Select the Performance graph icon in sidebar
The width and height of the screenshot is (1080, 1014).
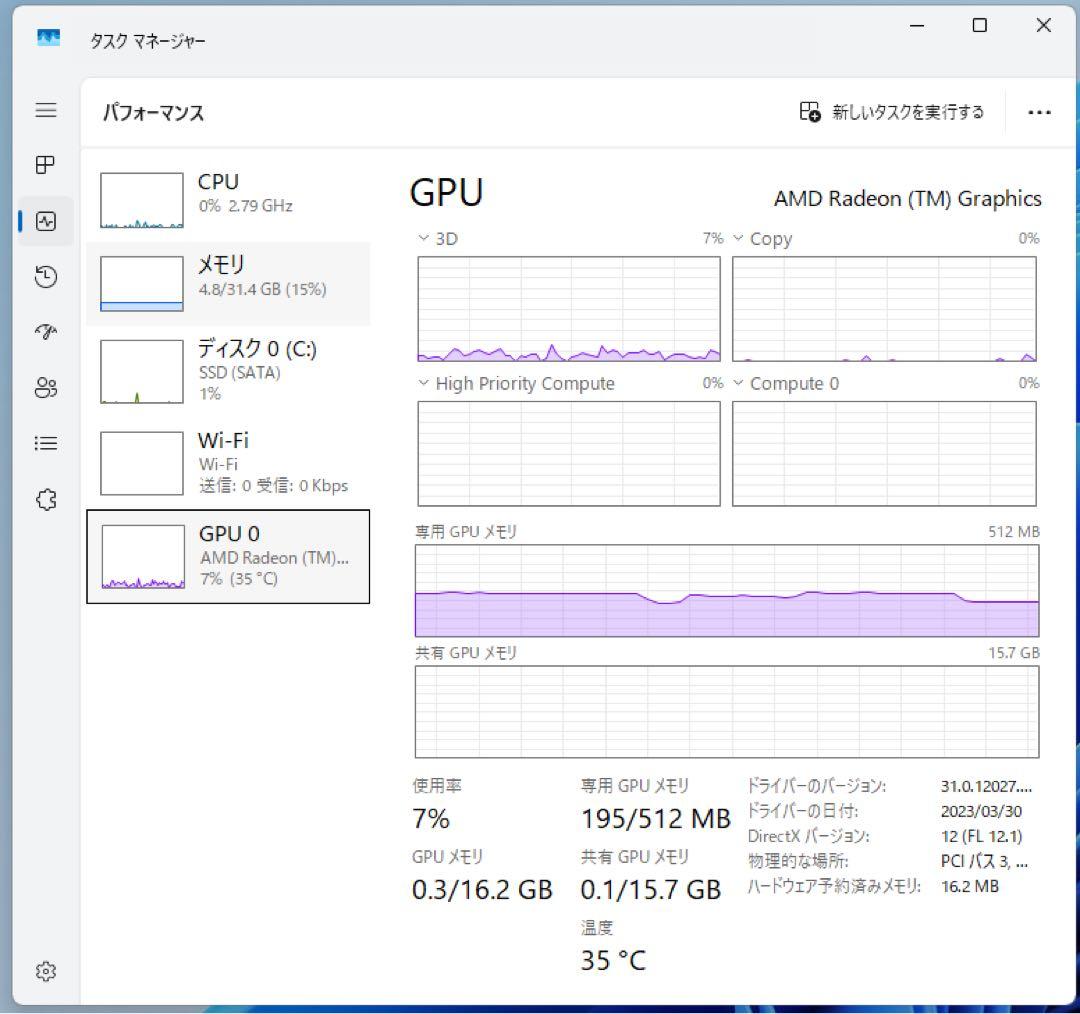pyautogui.click(x=46, y=221)
